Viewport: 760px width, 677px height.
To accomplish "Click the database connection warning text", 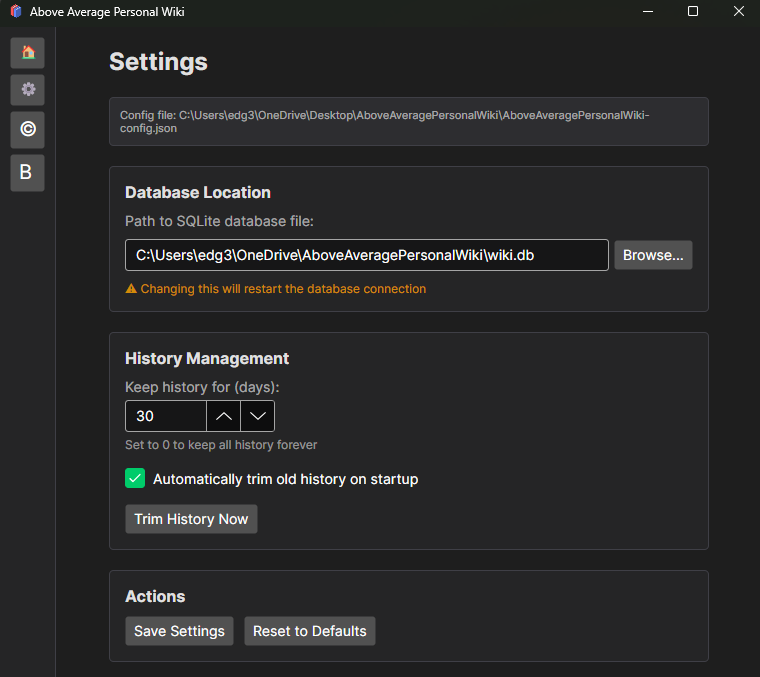I will [283, 289].
